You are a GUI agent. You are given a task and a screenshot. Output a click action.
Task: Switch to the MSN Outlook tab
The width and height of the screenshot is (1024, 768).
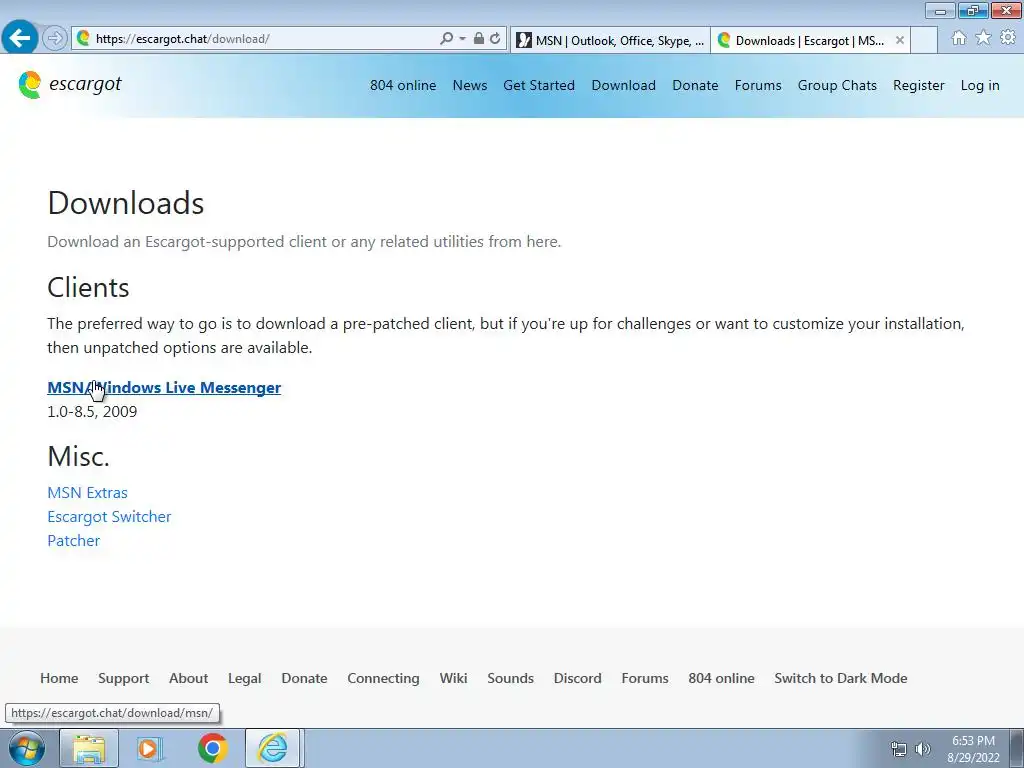coord(610,40)
